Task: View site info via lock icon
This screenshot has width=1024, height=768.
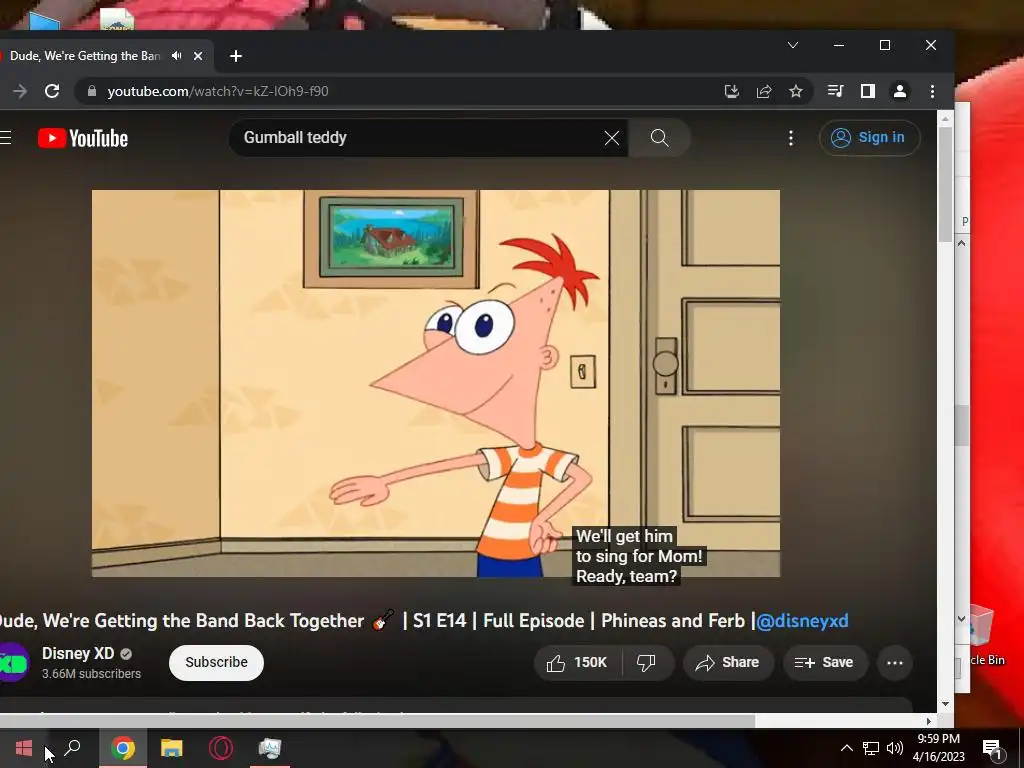Action: pos(92,91)
